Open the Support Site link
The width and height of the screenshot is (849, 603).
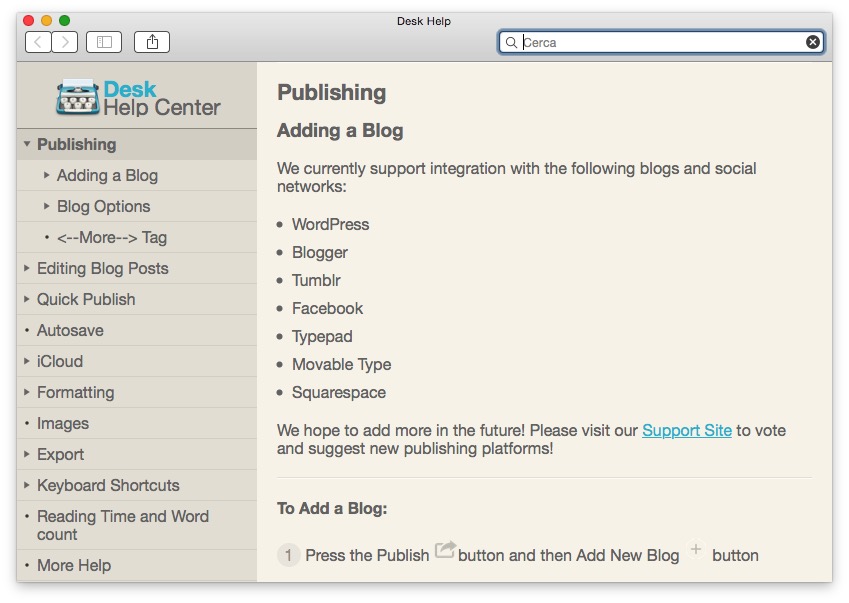click(687, 430)
